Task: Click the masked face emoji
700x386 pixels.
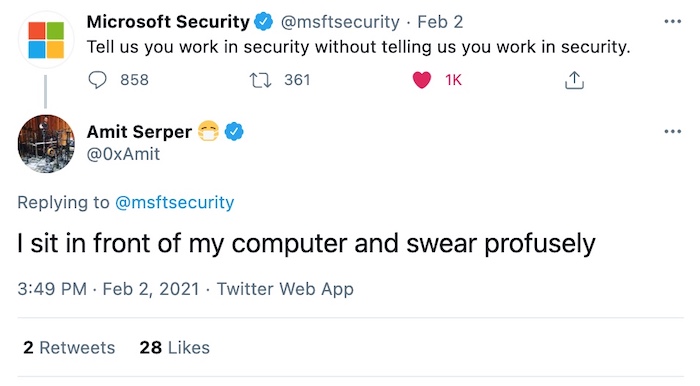Action: click(208, 131)
